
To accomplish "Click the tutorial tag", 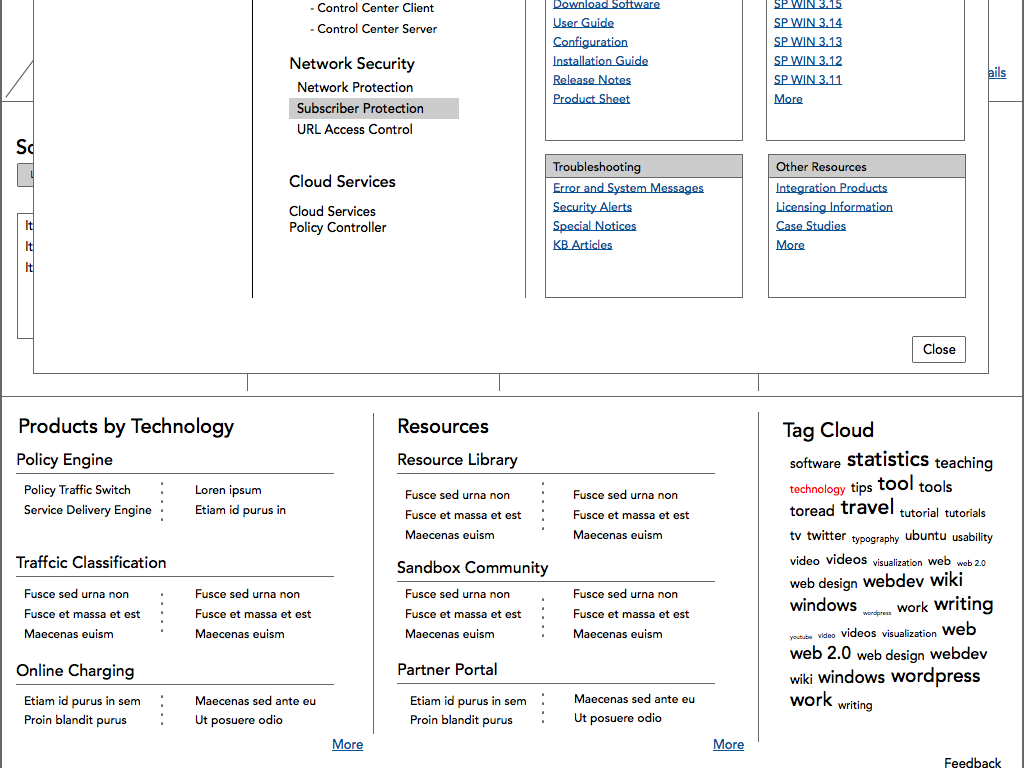I will coord(919,513).
